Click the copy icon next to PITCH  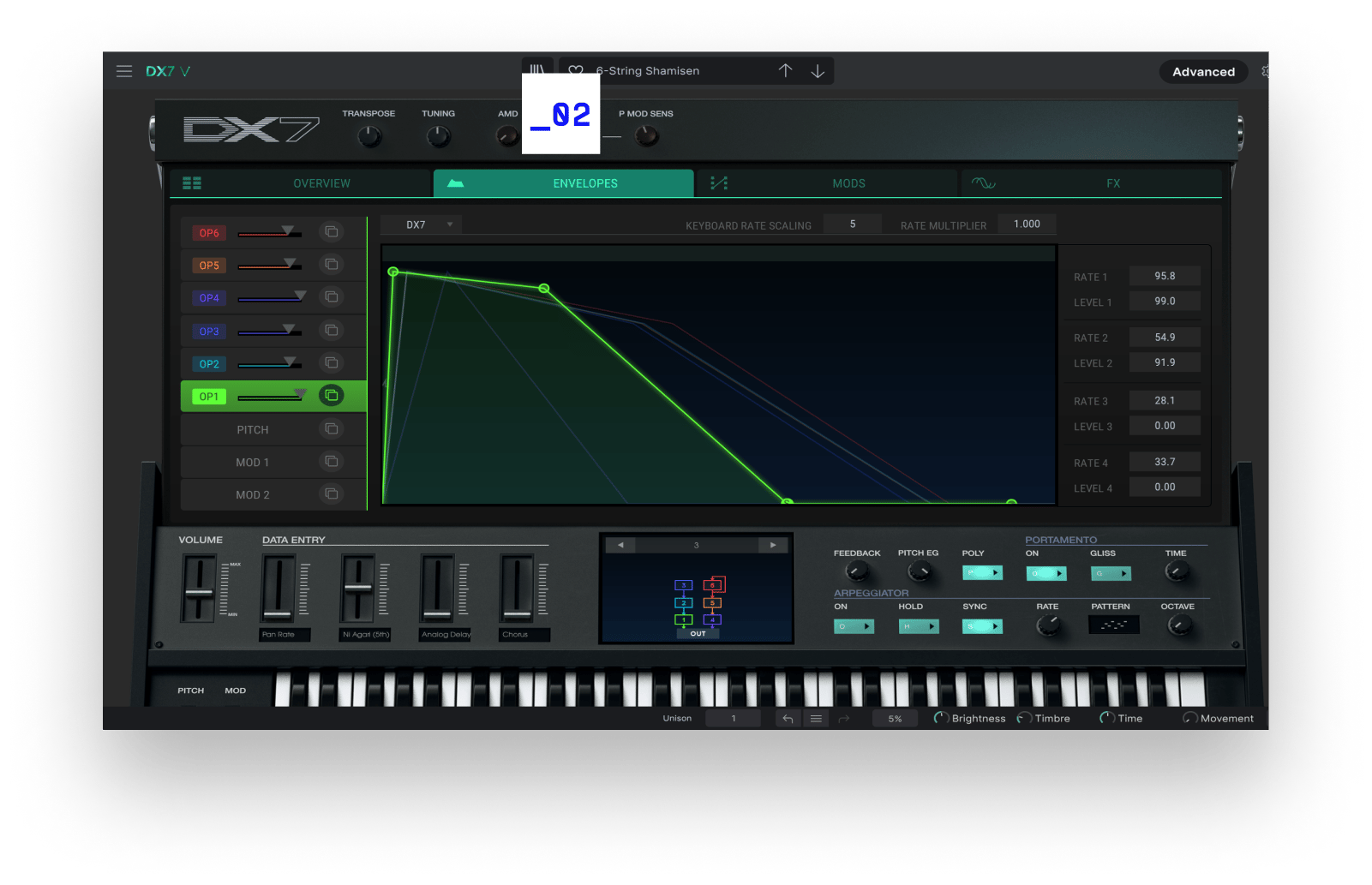pyautogui.click(x=331, y=429)
